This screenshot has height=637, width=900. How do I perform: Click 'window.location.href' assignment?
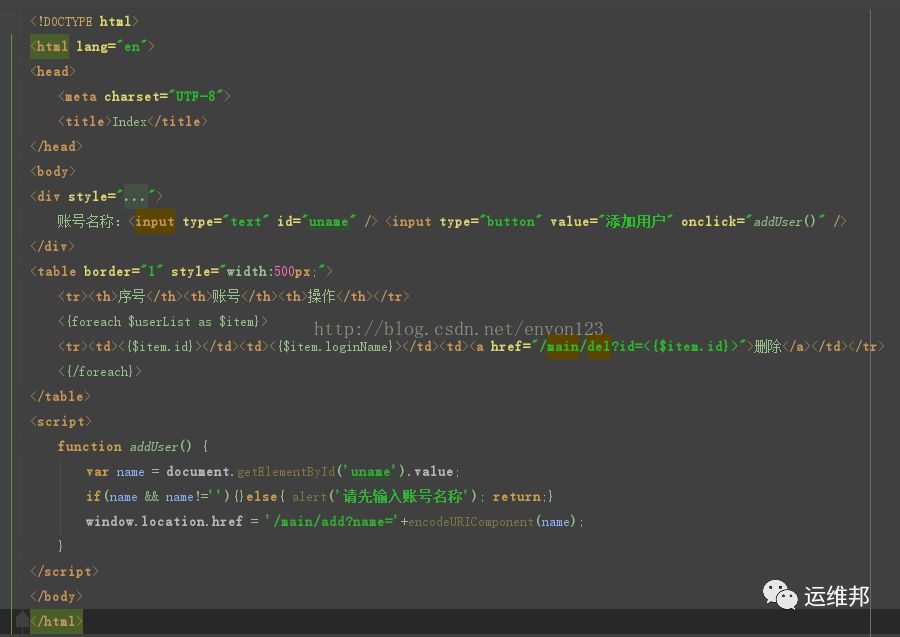point(164,522)
